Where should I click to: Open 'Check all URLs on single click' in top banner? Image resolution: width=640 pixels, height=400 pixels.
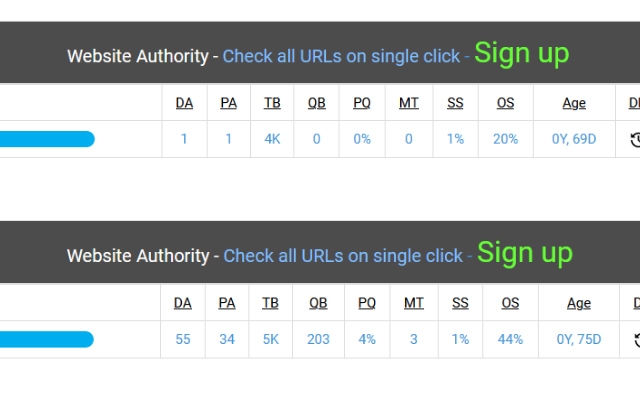[341, 56]
